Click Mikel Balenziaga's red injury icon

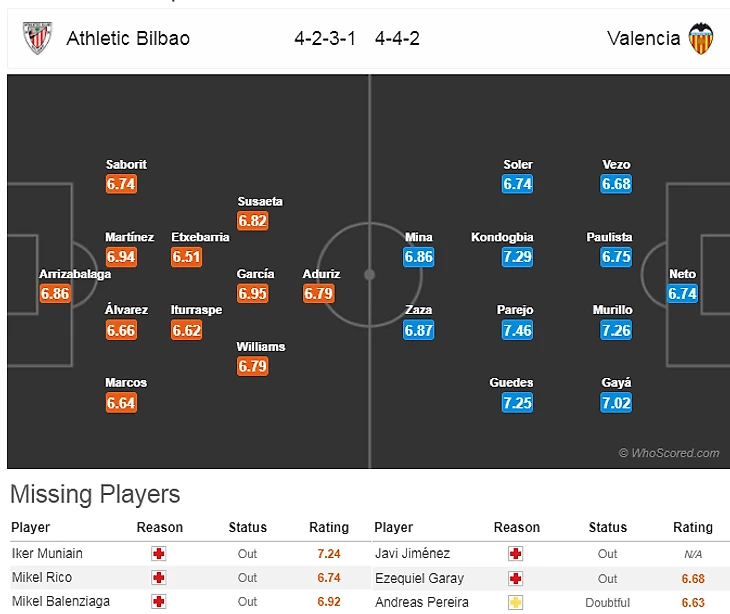[x=159, y=601]
